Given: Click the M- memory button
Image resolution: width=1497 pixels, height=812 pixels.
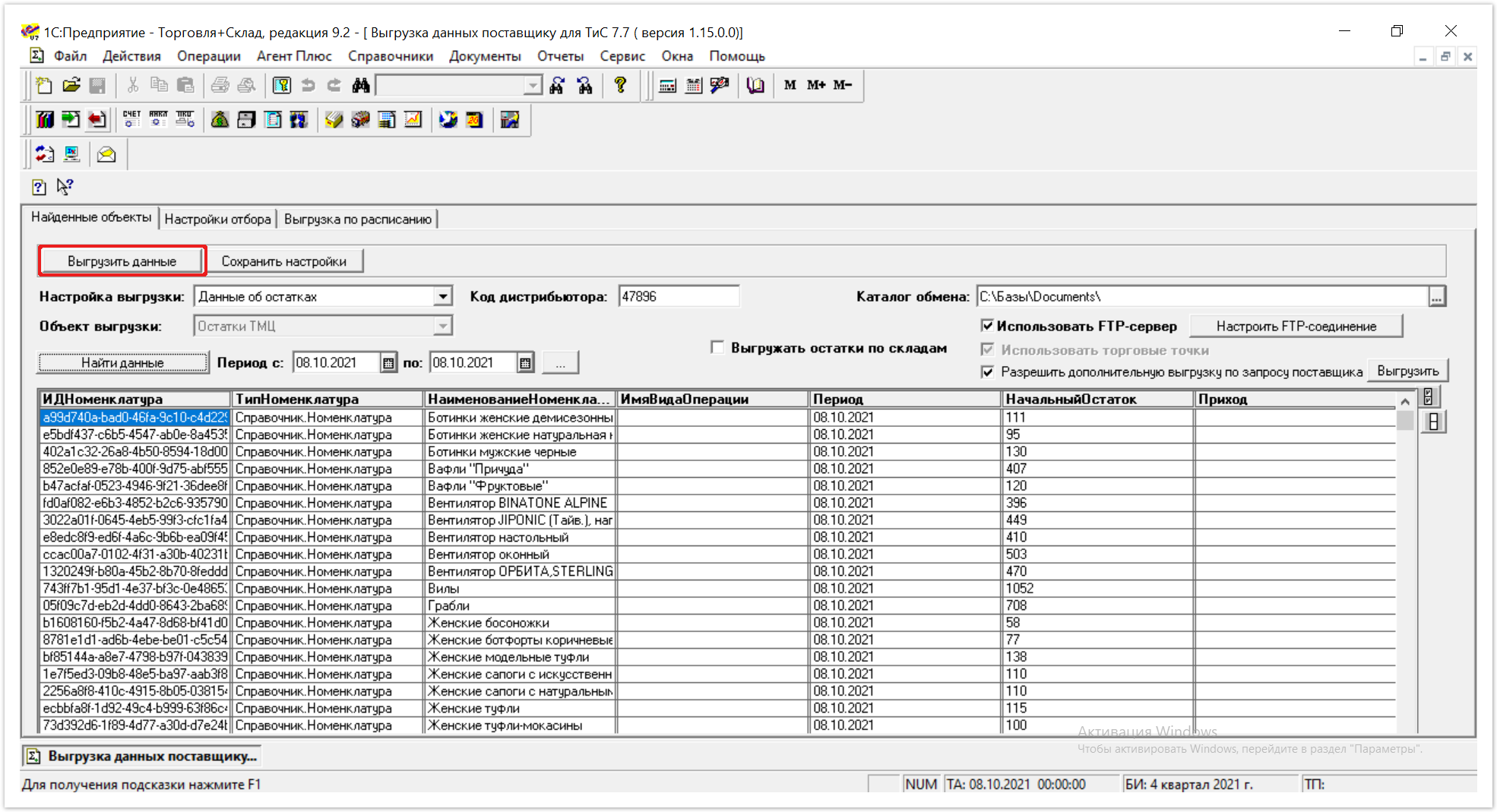Looking at the screenshot, I should 843,85.
